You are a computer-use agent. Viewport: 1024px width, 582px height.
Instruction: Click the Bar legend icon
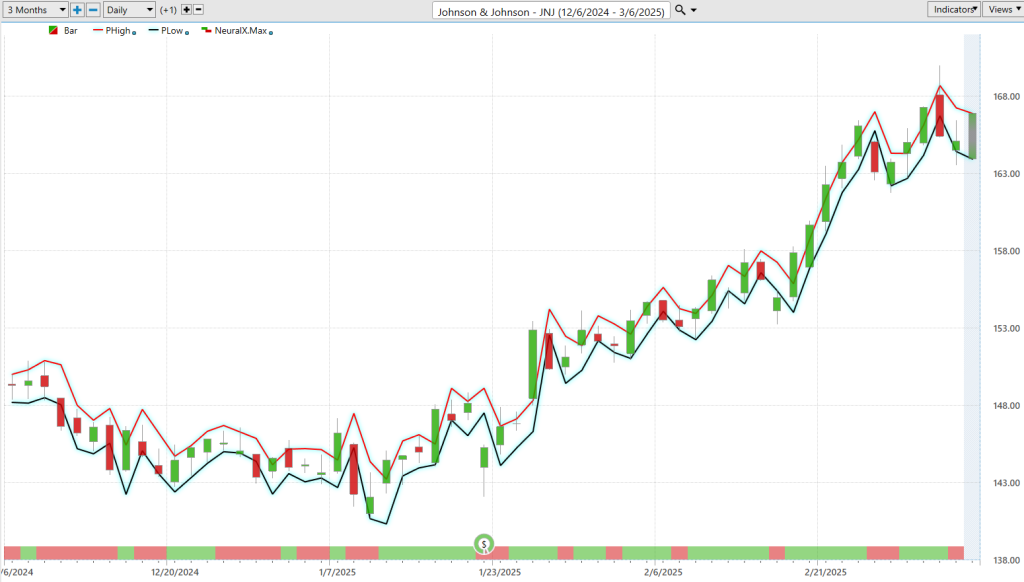click(x=54, y=31)
